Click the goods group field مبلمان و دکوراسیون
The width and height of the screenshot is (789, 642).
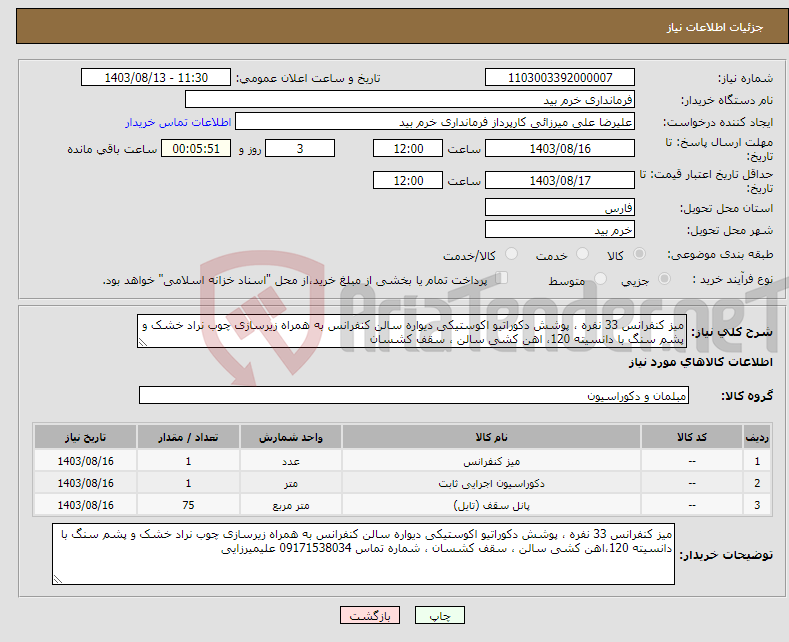point(414,395)
